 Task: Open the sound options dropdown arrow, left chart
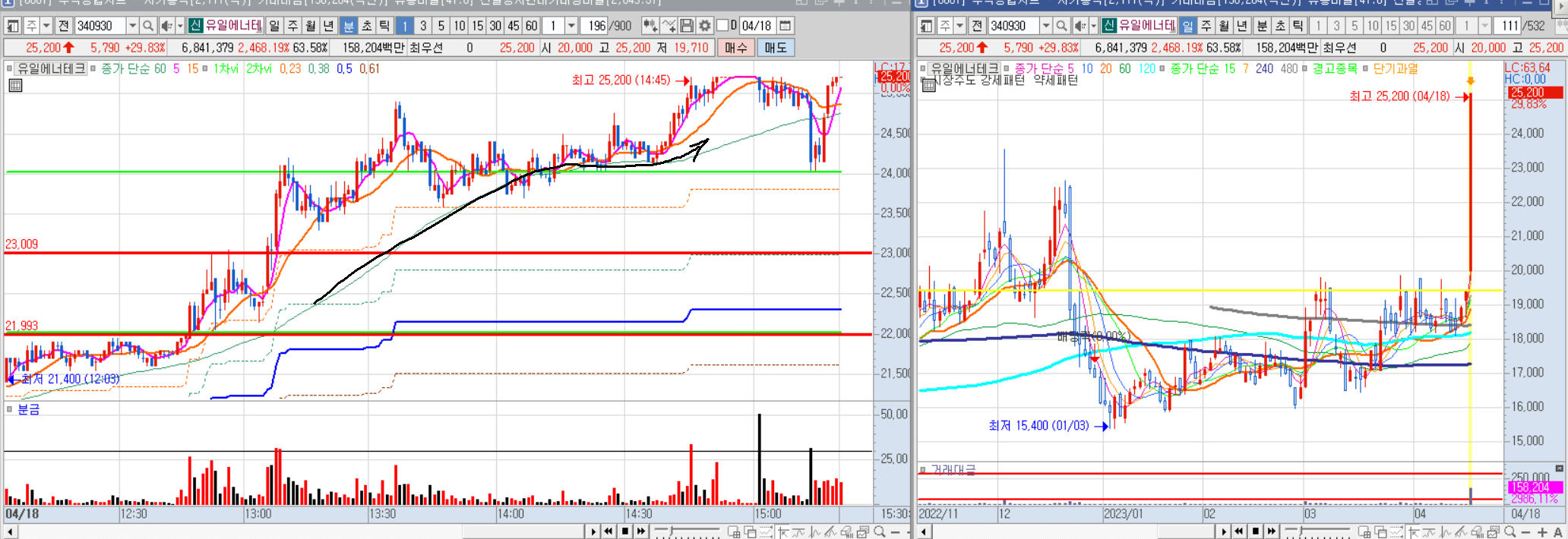coord(180,26)
